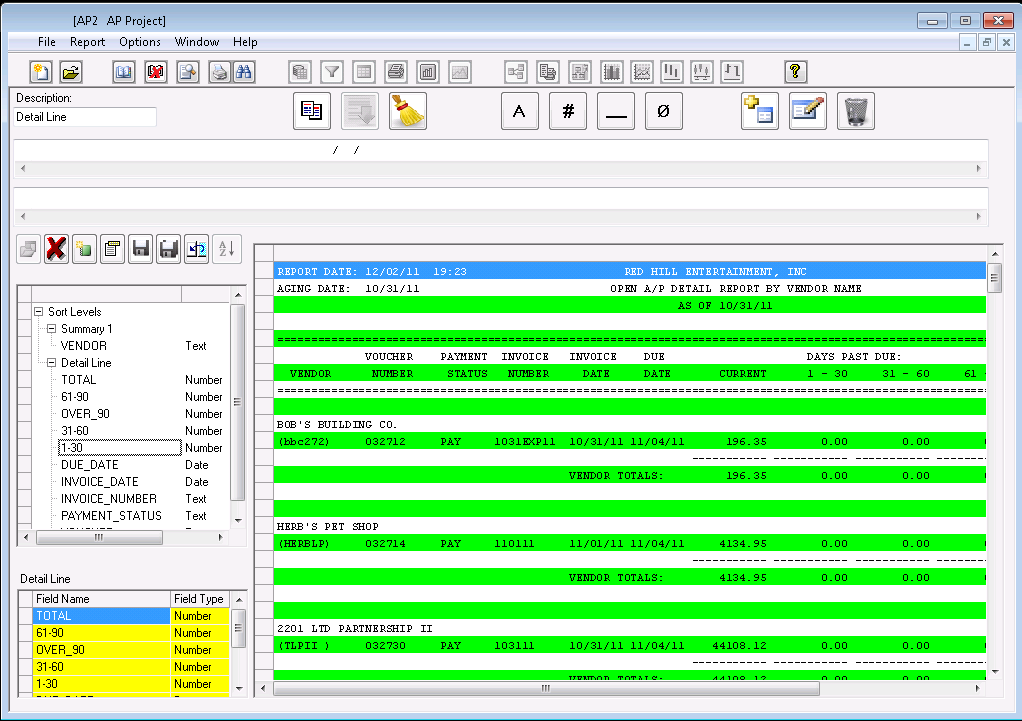Viewport: 1022px width, 721px height.
Task: Click the red X delete icon
Action: [57, 249]
